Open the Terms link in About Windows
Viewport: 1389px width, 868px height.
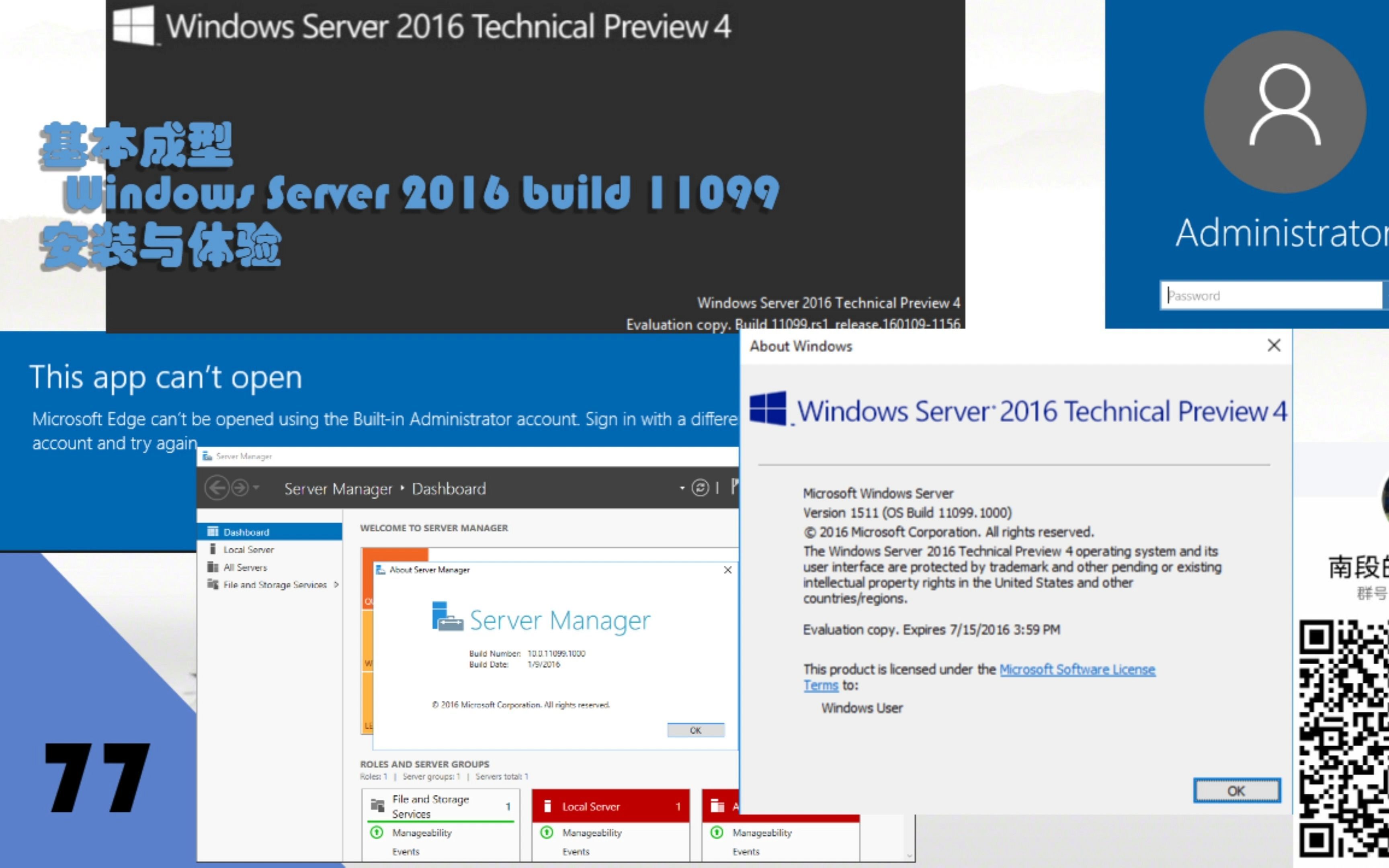820,686
